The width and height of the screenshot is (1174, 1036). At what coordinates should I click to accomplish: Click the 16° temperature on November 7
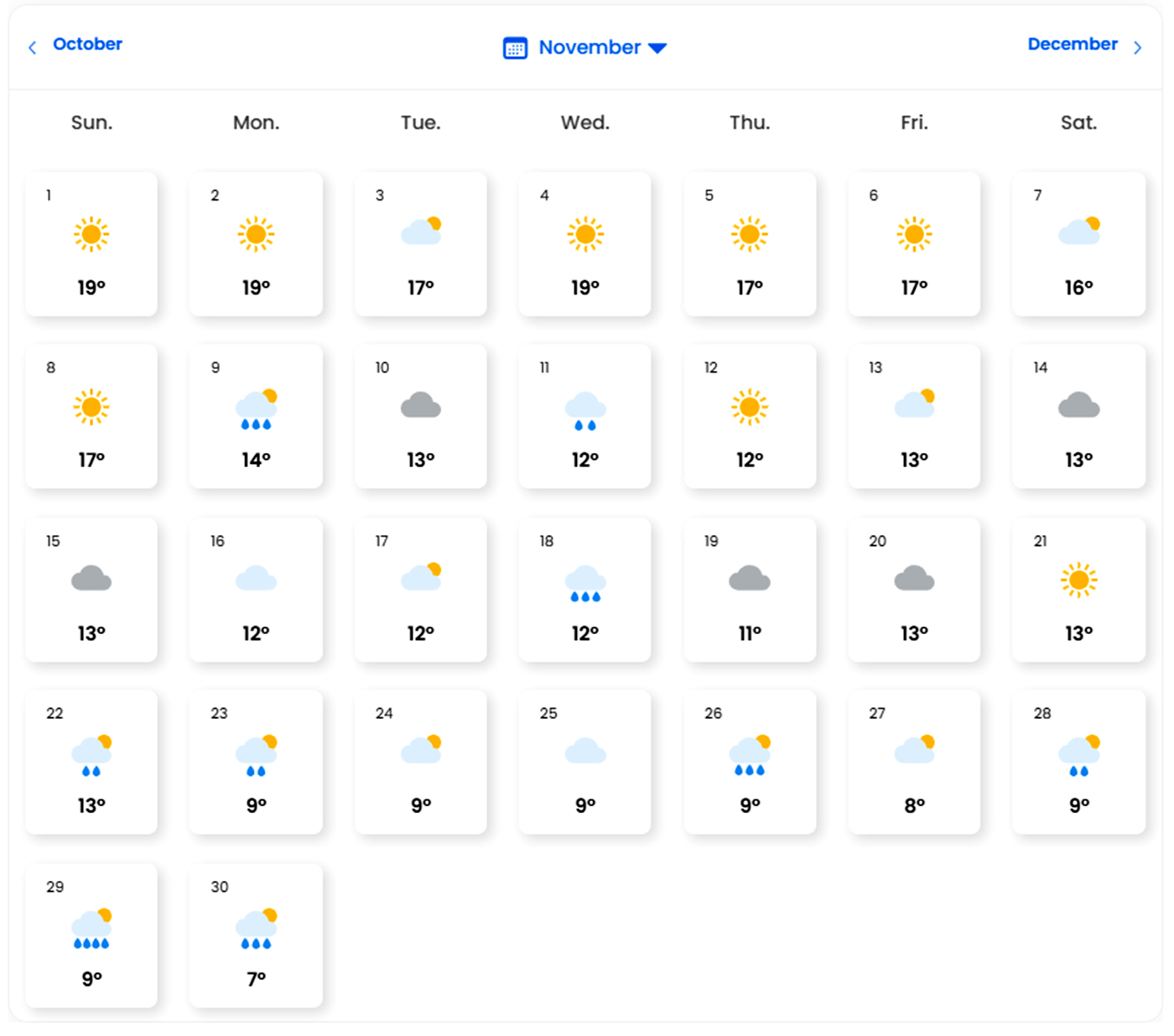click(x=1079, y=288)
